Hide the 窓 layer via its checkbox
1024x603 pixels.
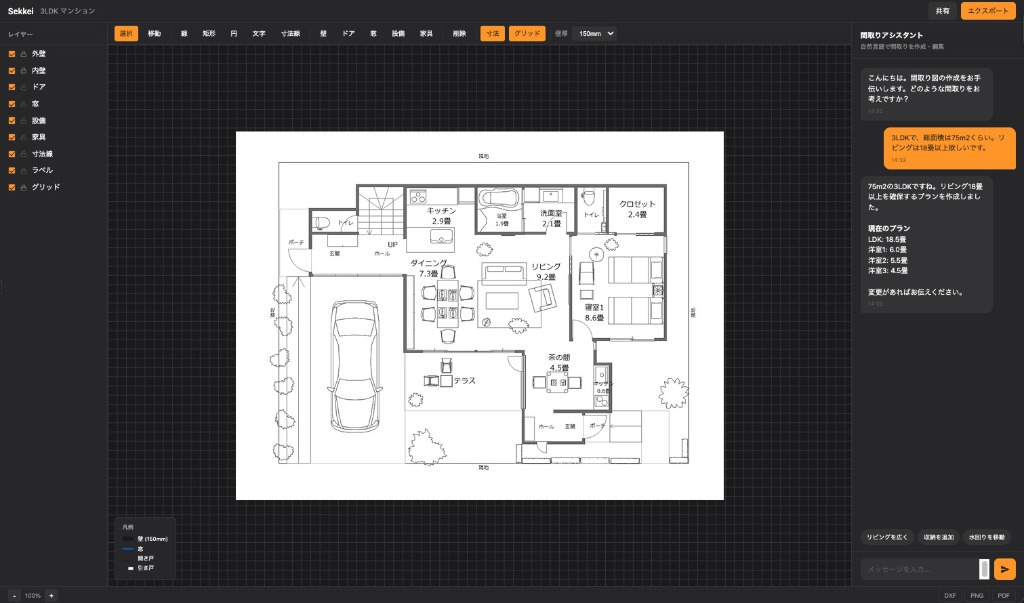click(12, 104)
